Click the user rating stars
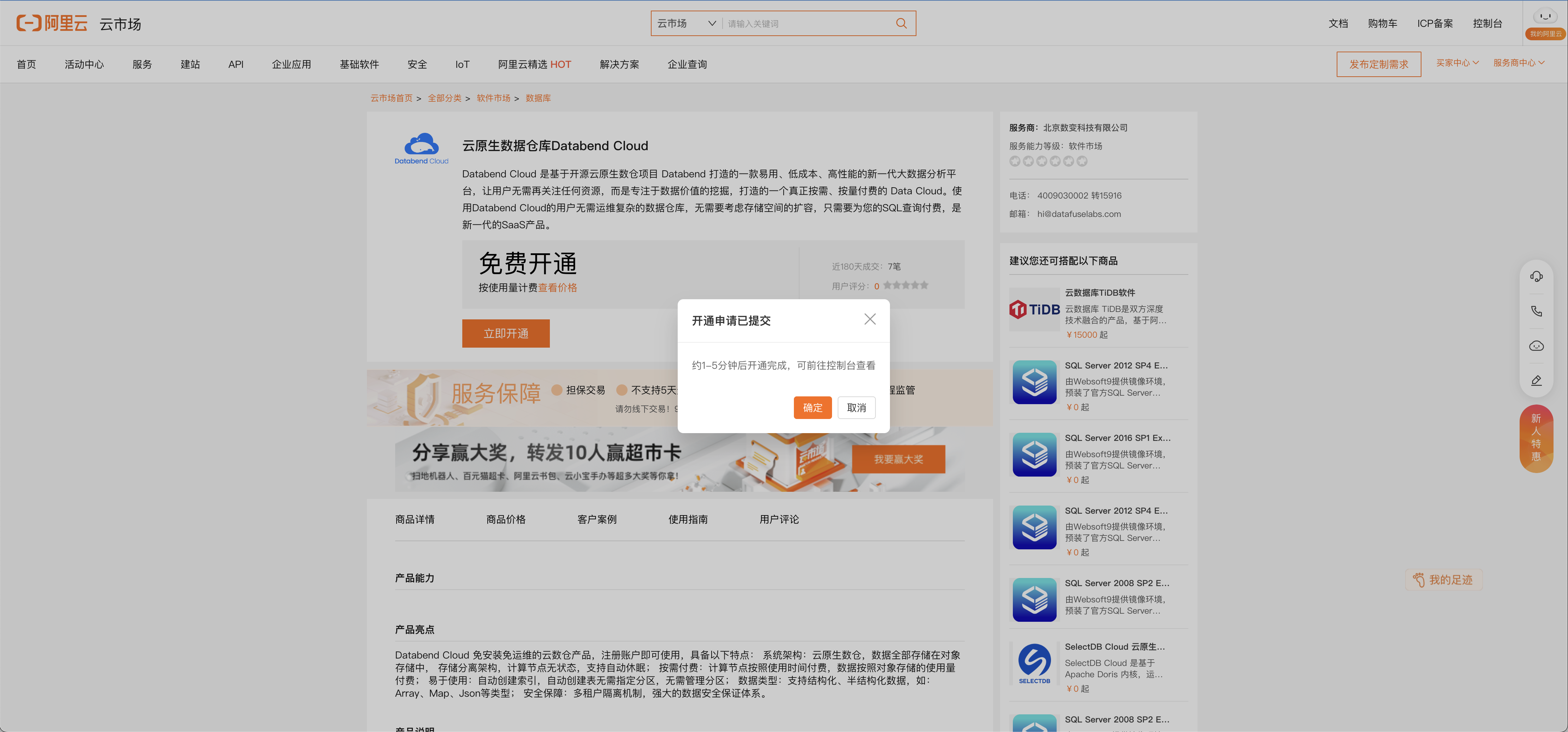1568x732 pixels. (906, 285)
